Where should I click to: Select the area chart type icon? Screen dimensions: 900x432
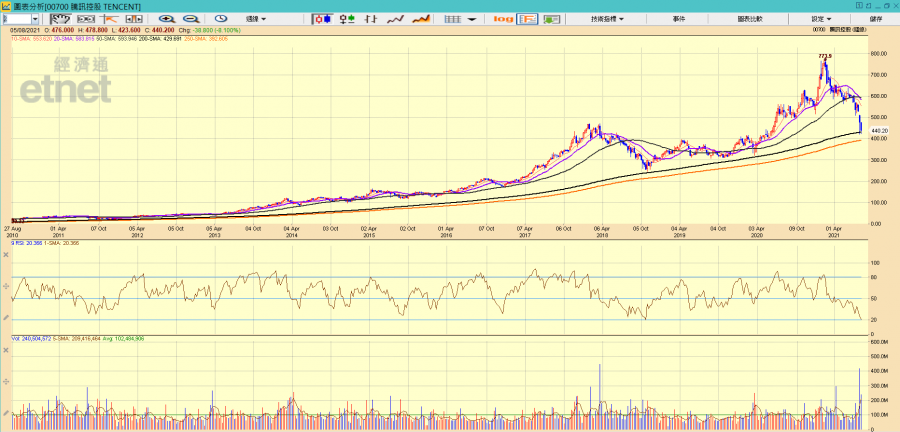(421, 18)
